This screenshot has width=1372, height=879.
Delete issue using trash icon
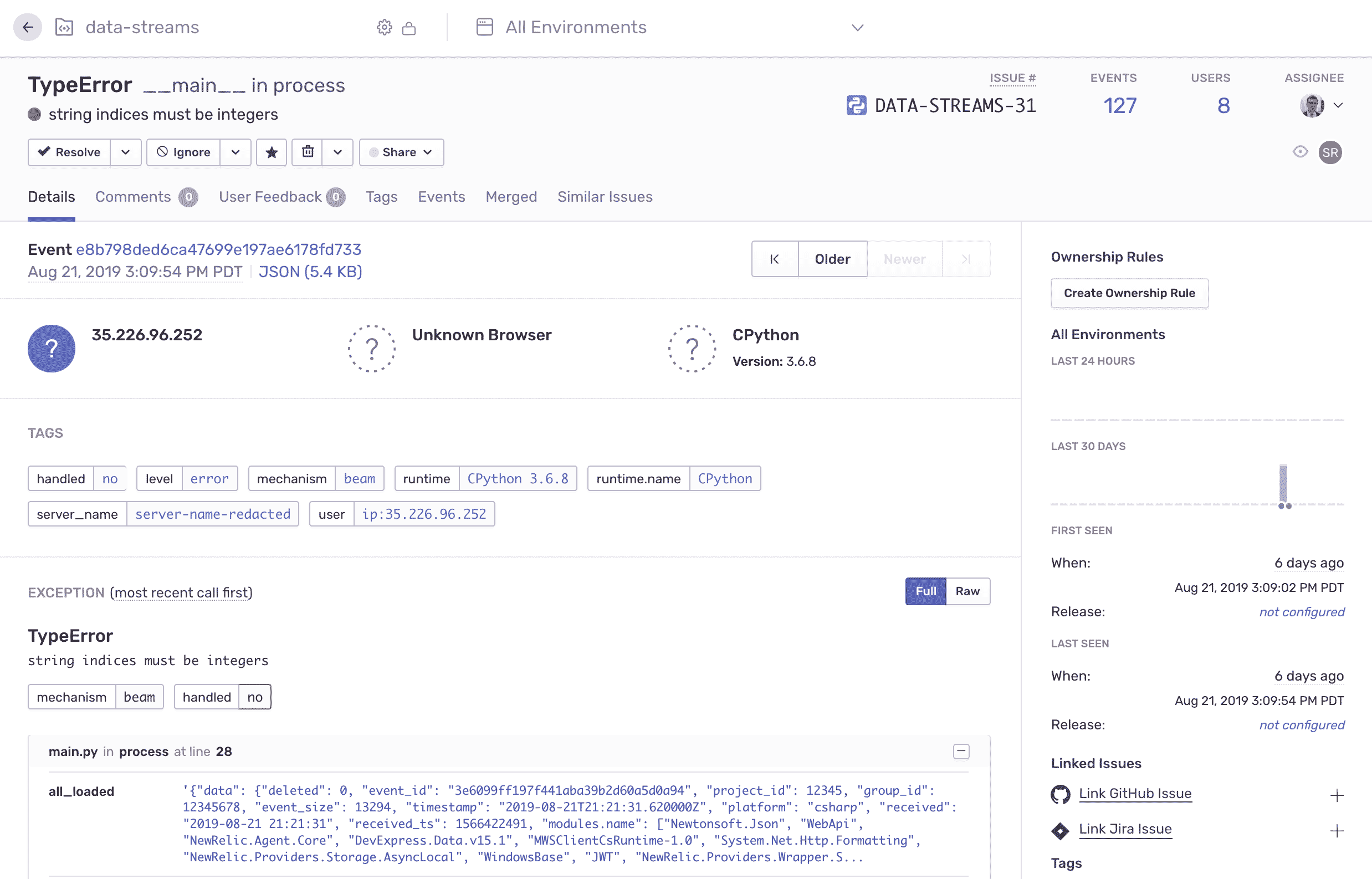pyautogui.click(x=308, y=152)
